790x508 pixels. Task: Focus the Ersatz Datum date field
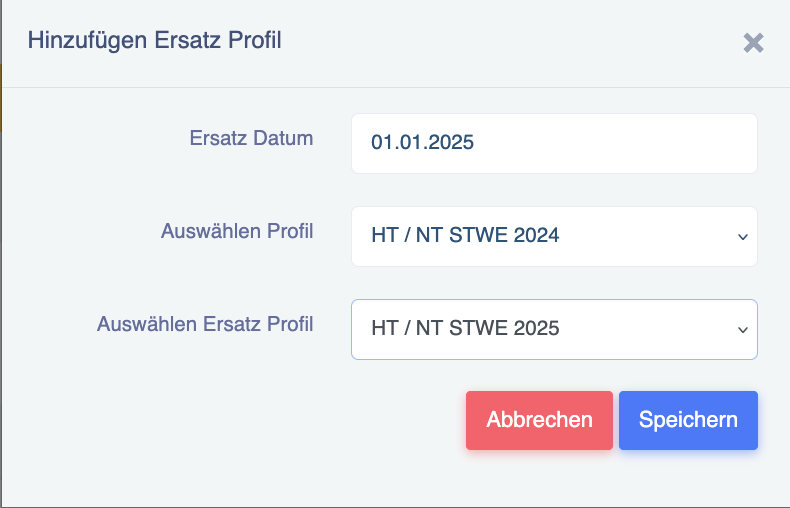(554, 143)
